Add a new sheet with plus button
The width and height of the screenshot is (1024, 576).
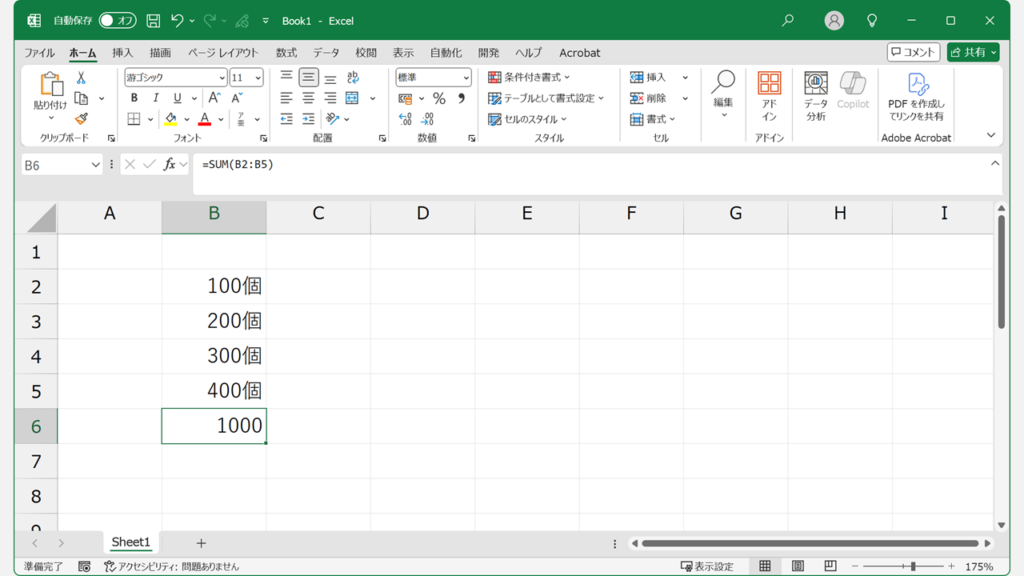(201, 543)
